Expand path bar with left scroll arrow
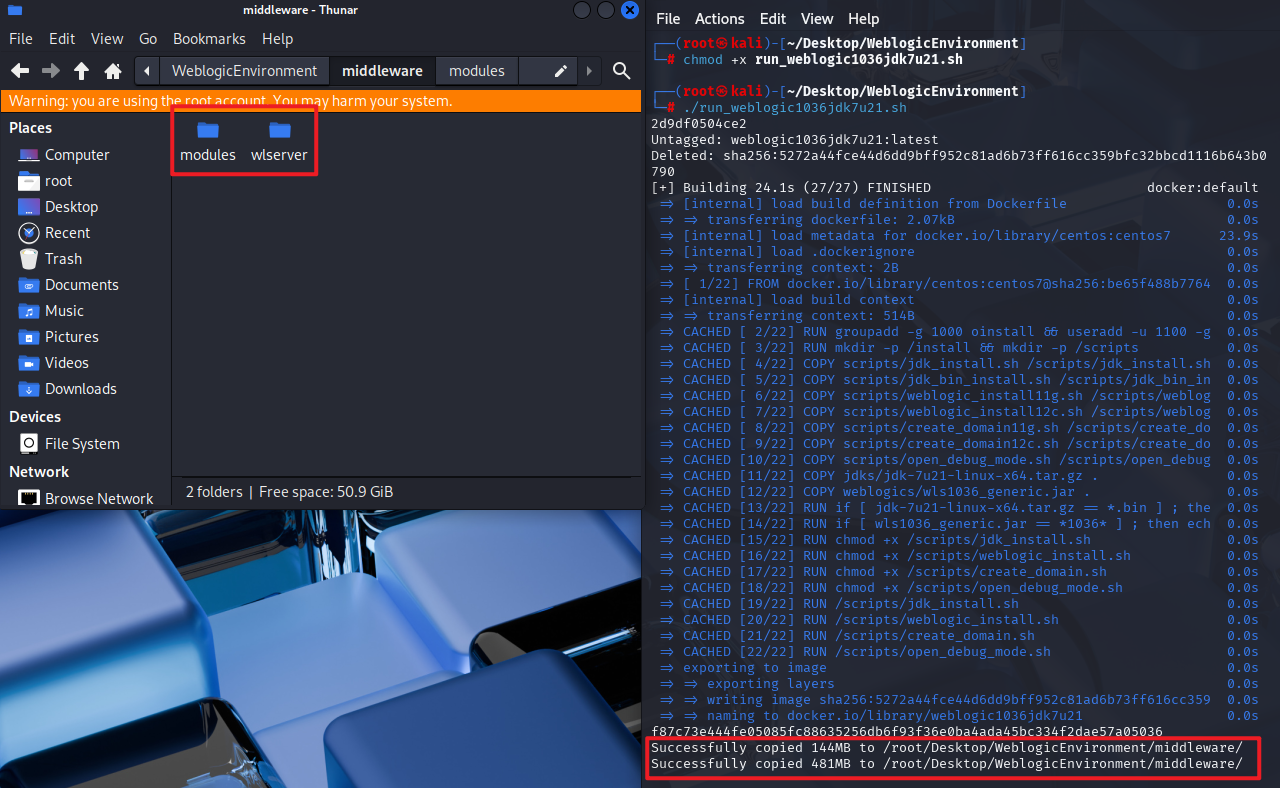Image resolution: width=1280 pixels, height=788 pixels. click(x=147, y=71)
